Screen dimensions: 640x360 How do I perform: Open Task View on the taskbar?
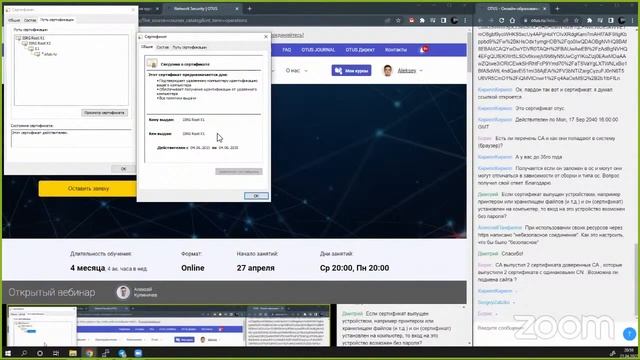coord(56,353)
